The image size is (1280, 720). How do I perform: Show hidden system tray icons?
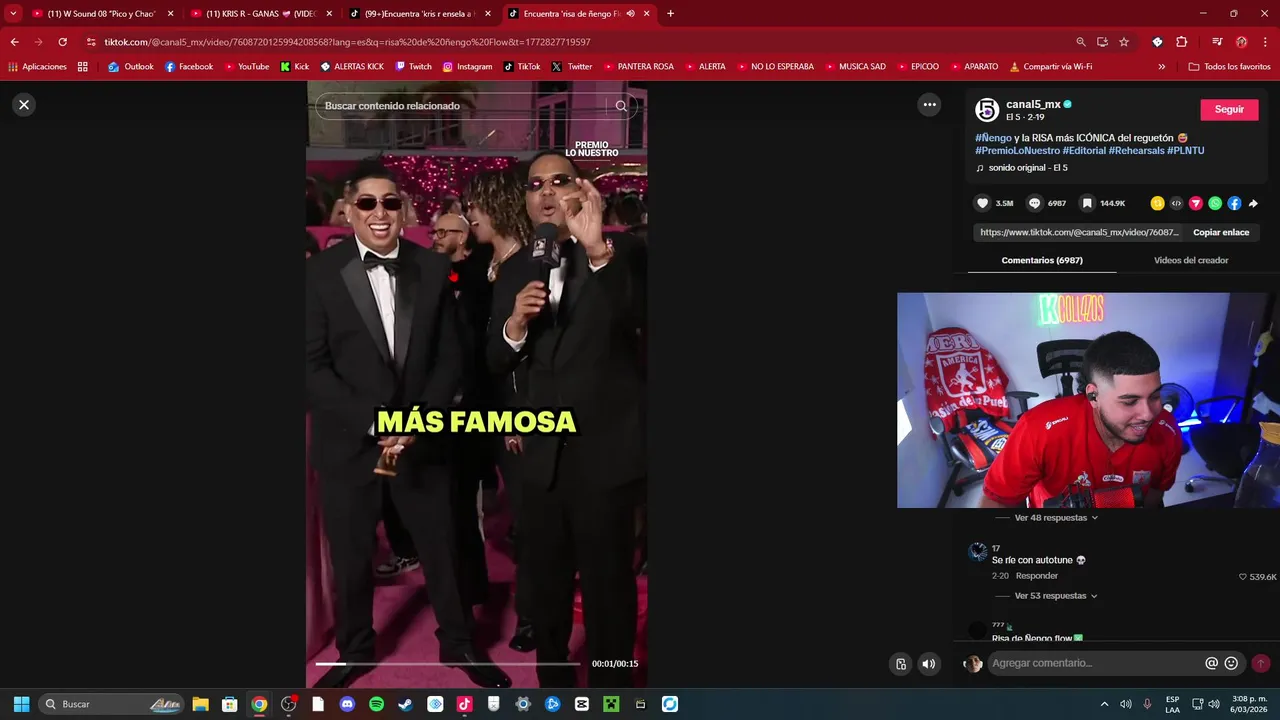tap(1106, 704)
